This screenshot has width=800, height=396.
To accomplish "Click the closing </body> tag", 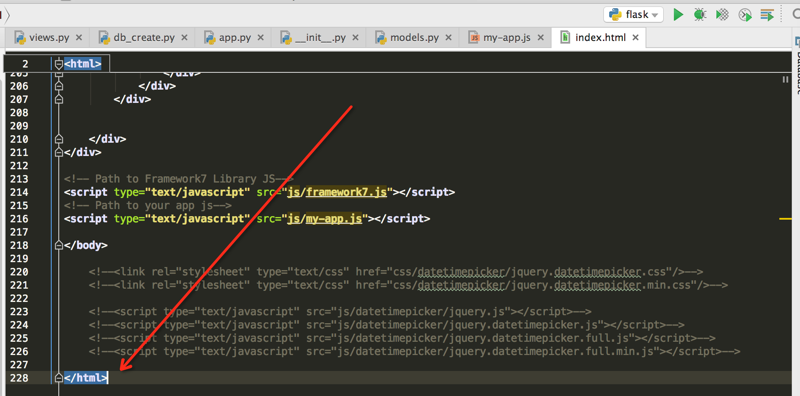I will click(x=86, y=245).
